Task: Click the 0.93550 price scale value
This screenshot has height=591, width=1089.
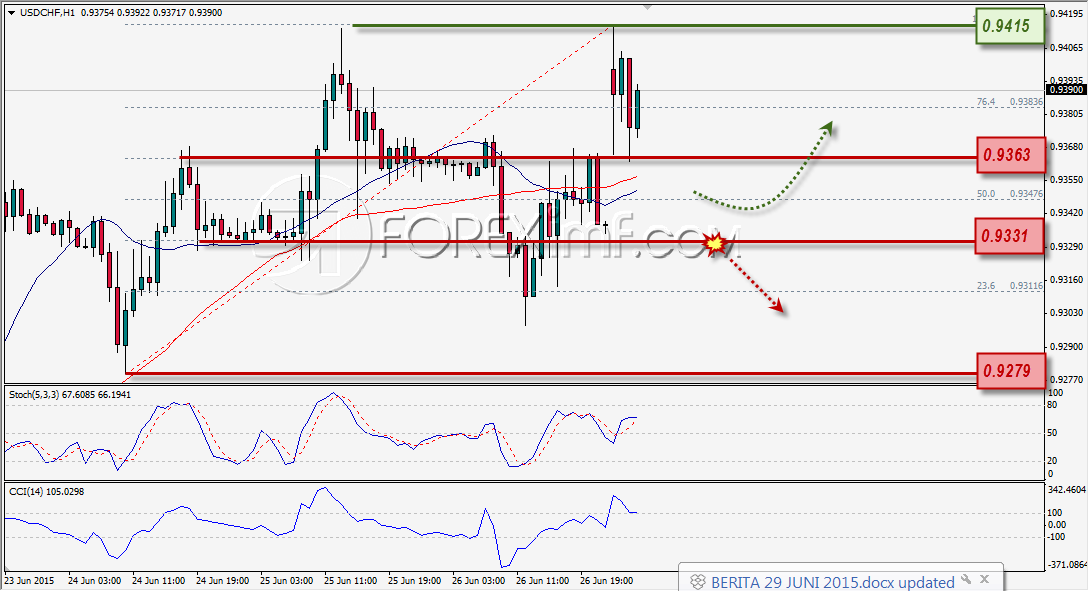Action: (x=1067, y=179)
